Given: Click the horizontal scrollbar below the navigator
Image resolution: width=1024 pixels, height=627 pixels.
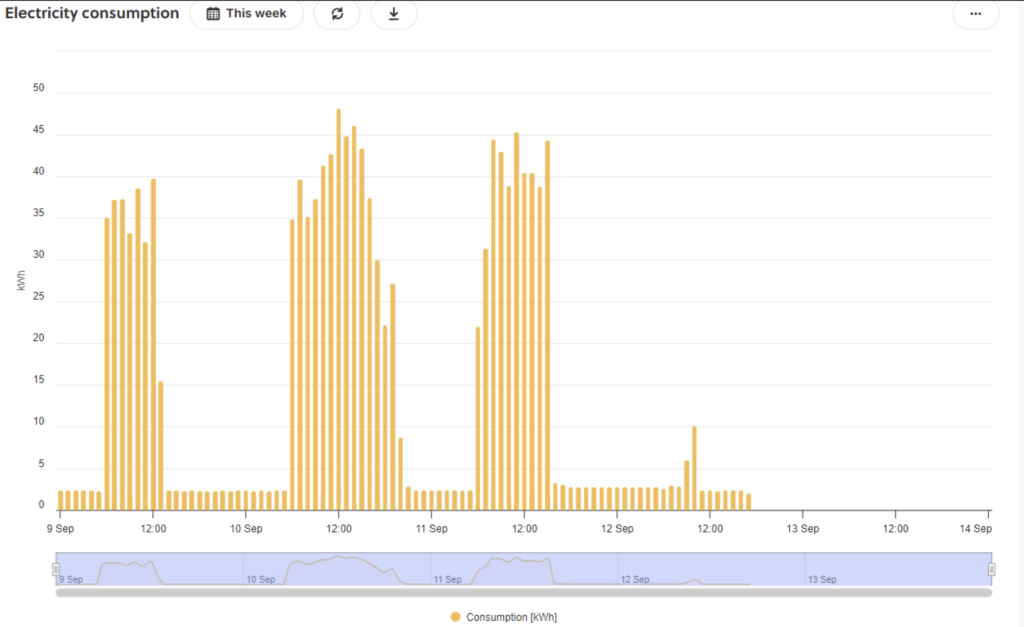Looking at the screenshot, I should click(524, 592).
